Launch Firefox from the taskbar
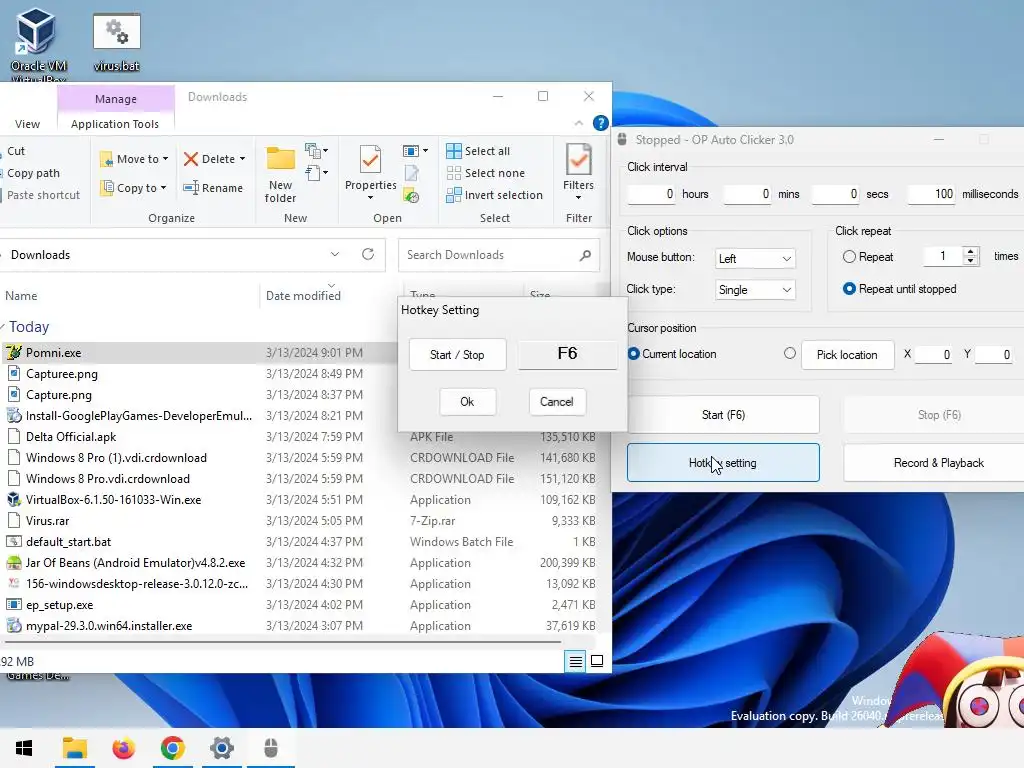Image resolution: width=1024 pixels, height=768 pixels. [123, 748]
